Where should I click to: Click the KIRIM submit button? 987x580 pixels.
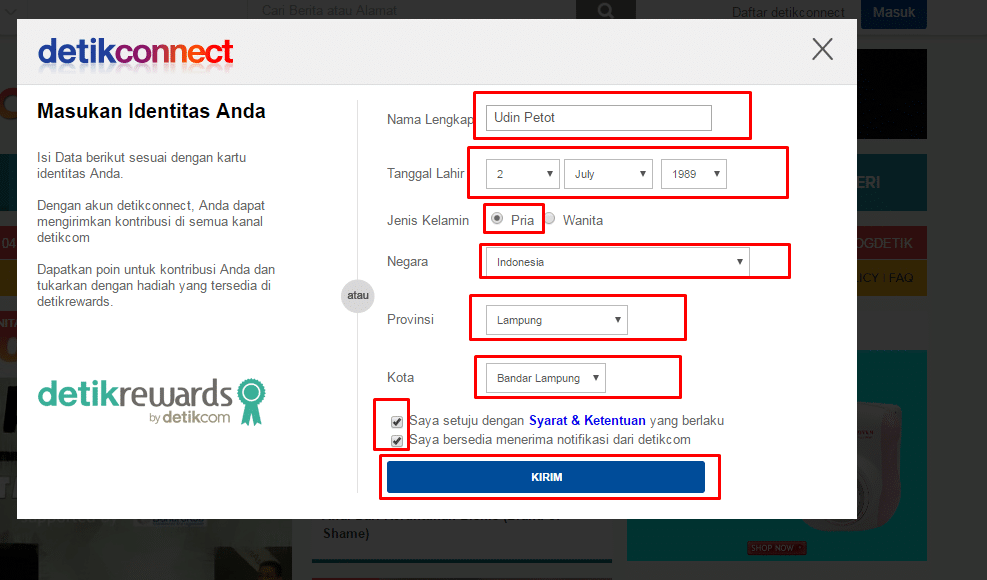[x=546, y=477]
